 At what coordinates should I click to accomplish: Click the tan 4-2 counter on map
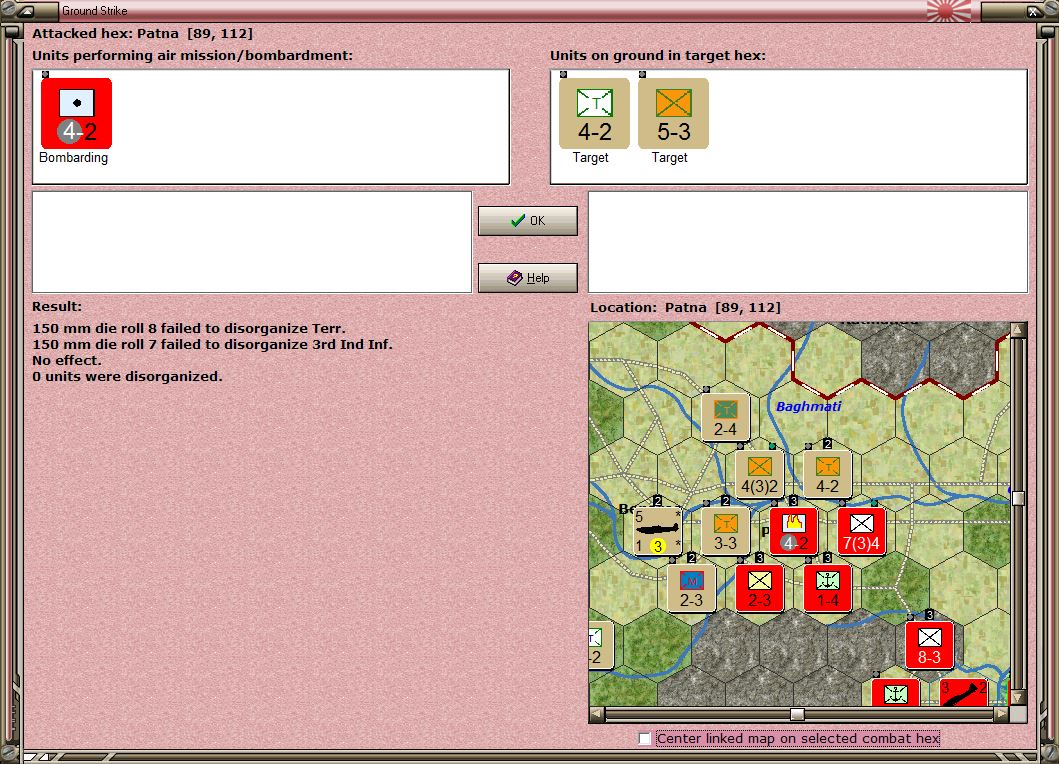(827, 475)
